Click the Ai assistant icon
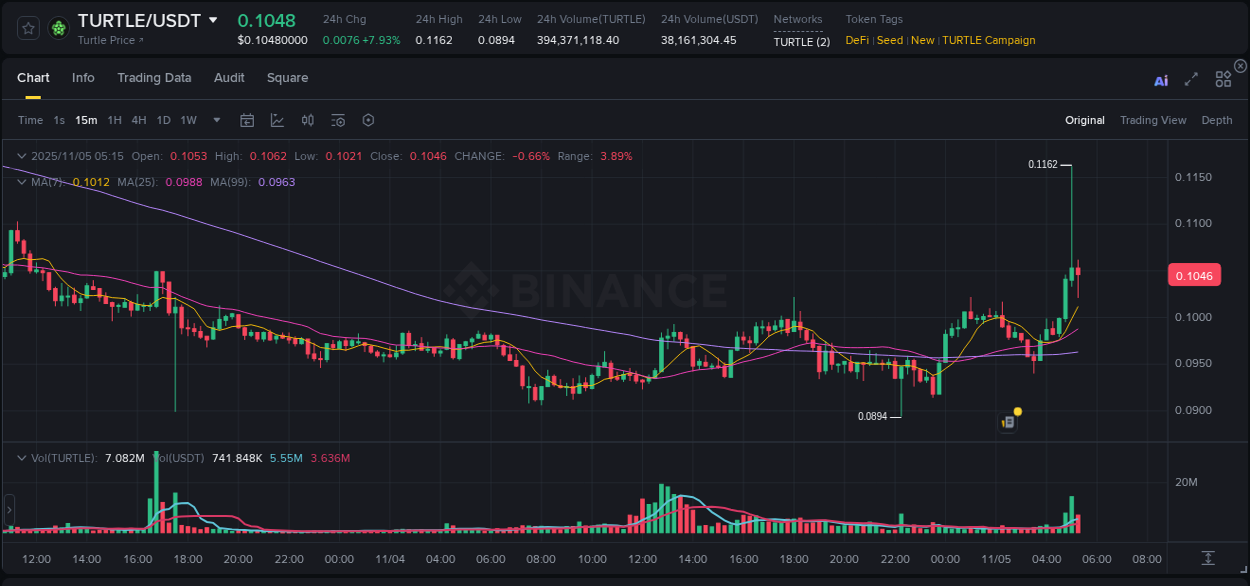The height and width of the screenshot is (586, 1250). click(x=1160, y=79)
